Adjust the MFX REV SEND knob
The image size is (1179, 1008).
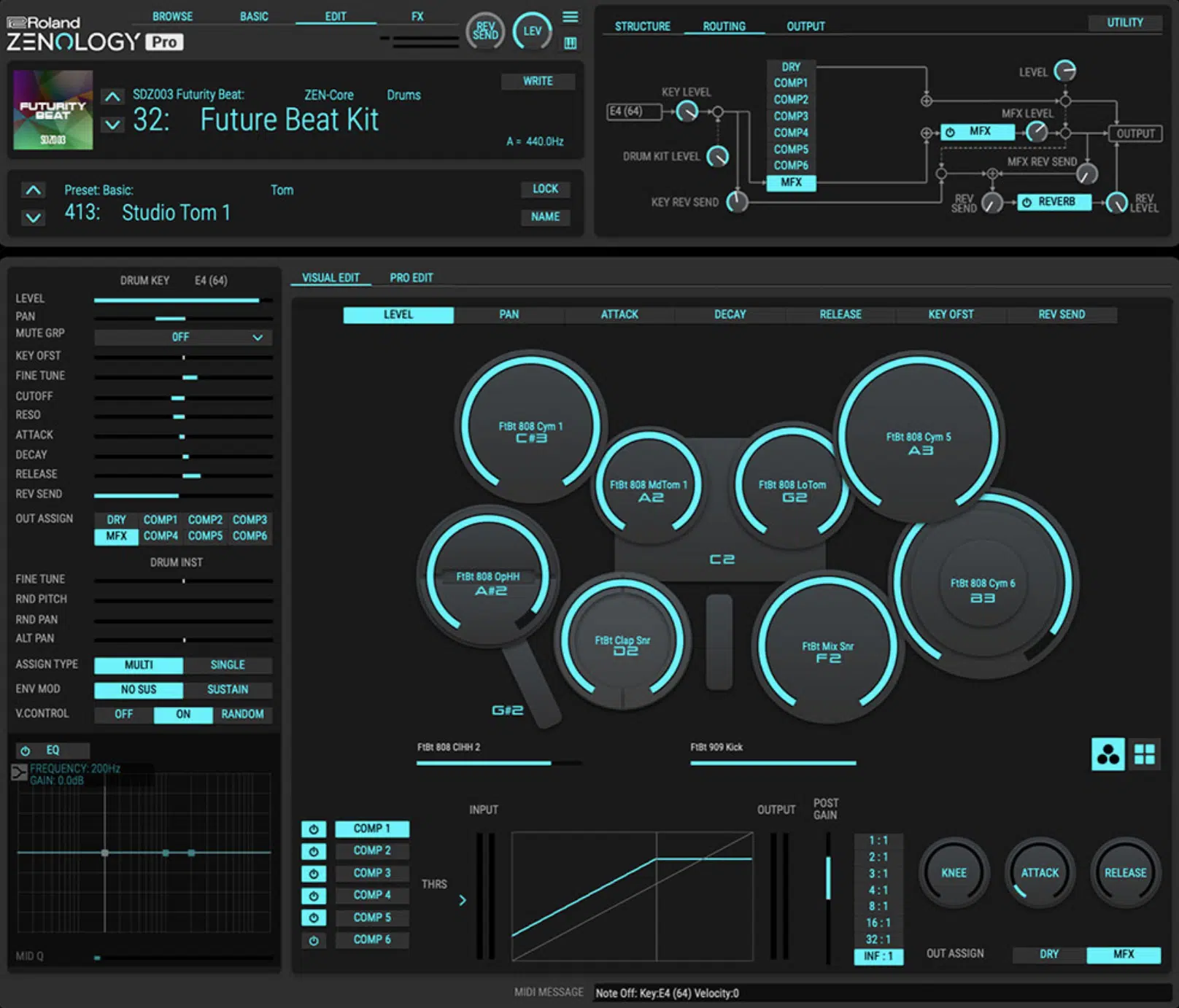tap(1087, 174)
